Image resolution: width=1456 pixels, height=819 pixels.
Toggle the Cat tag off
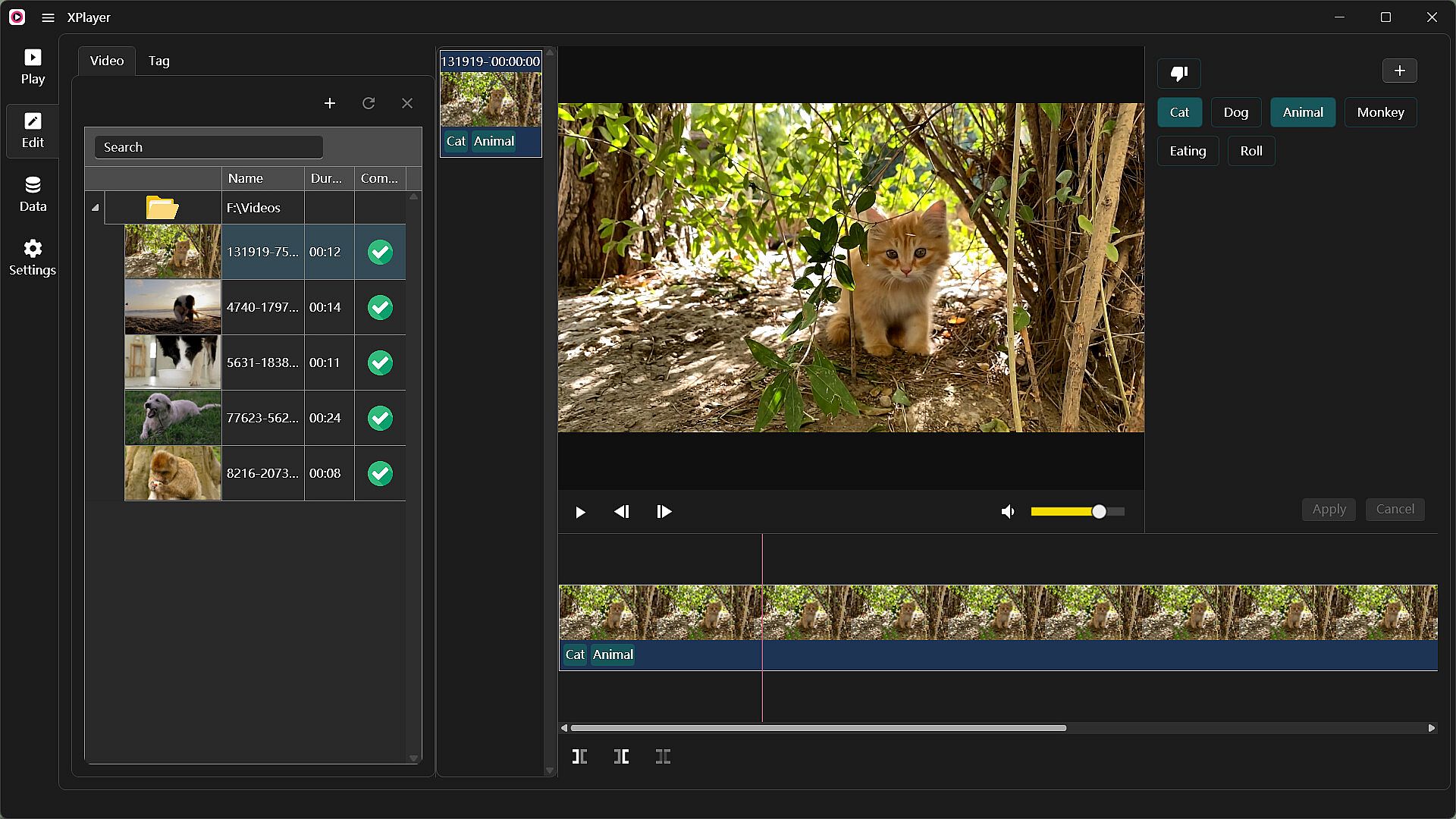pyautogui.click(x=1179, y=112)
